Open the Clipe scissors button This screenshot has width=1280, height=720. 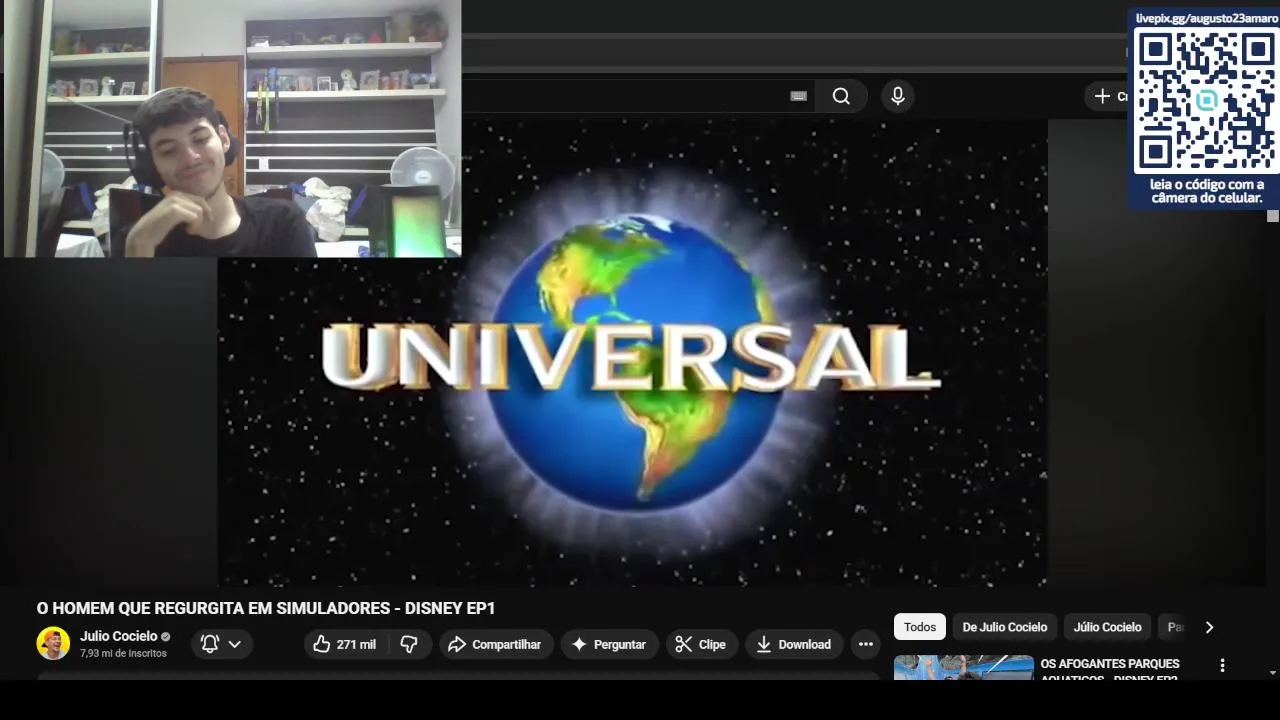pyautogui.click(x=701, y=645)
